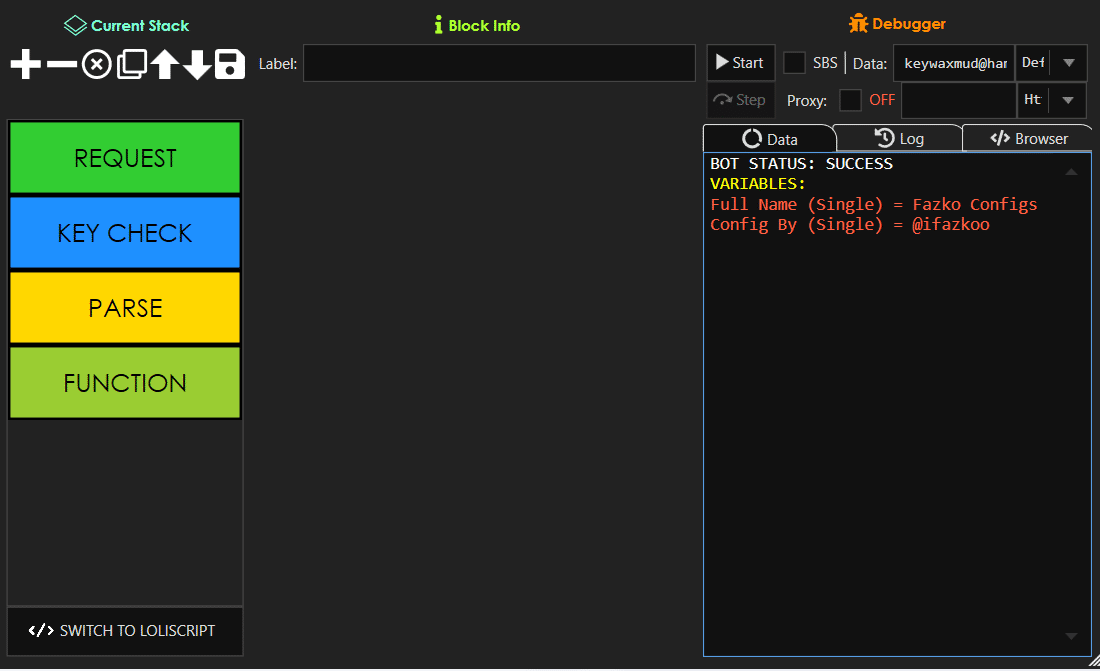This screenshot has width=1100, height=671.
Task: Clone a block using the duplicate icon
Action: (x=131, y=63)
